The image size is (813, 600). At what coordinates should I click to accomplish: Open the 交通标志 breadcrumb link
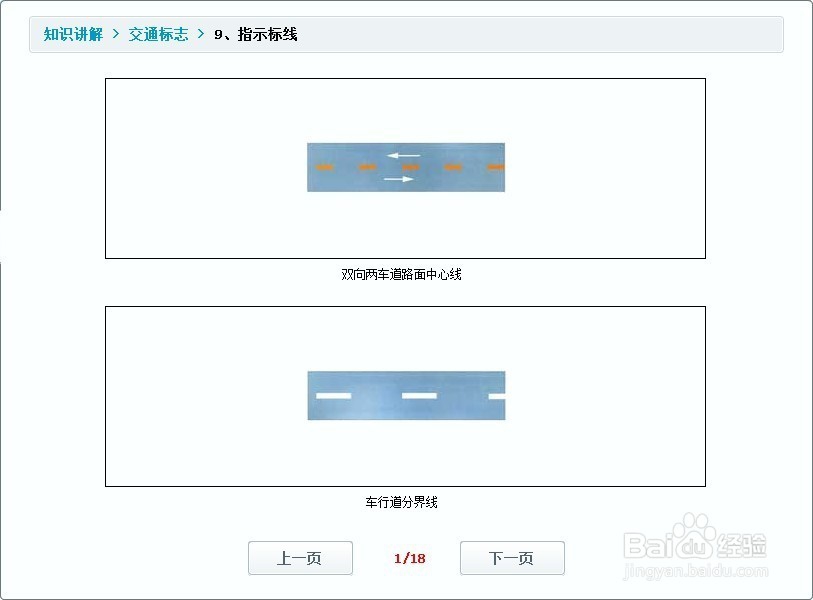pyautogui.click(x=158, y=34)
